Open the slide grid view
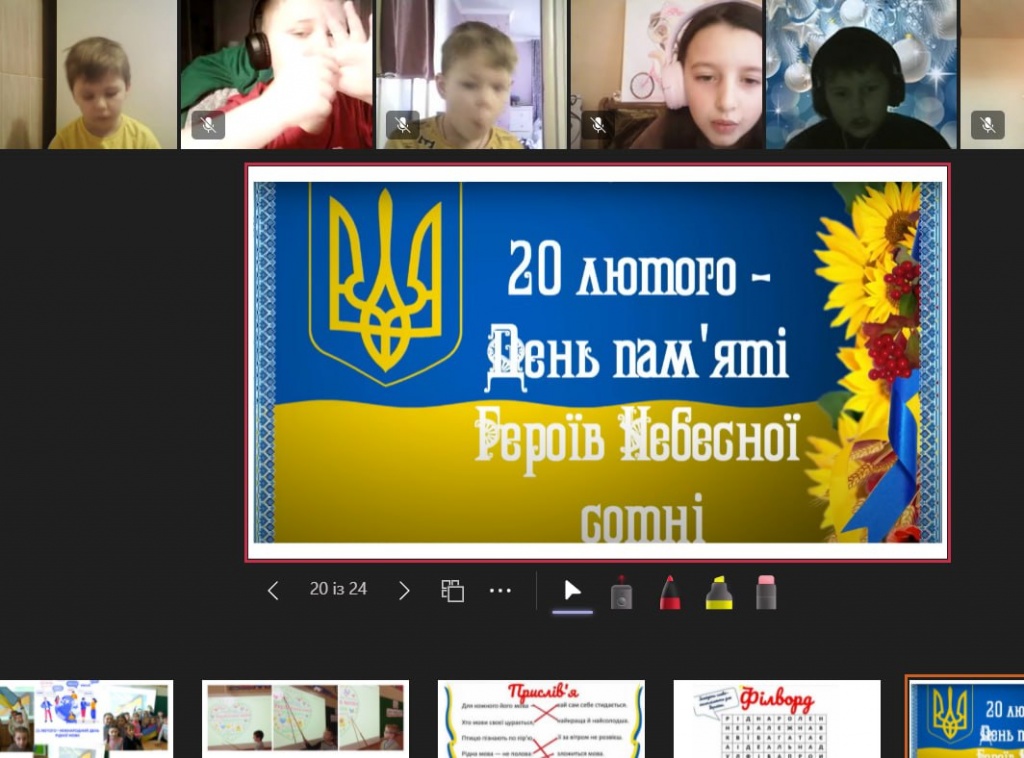Viewport: 1024px width, 758px height. pyautogui.click(x=453, y=591)
